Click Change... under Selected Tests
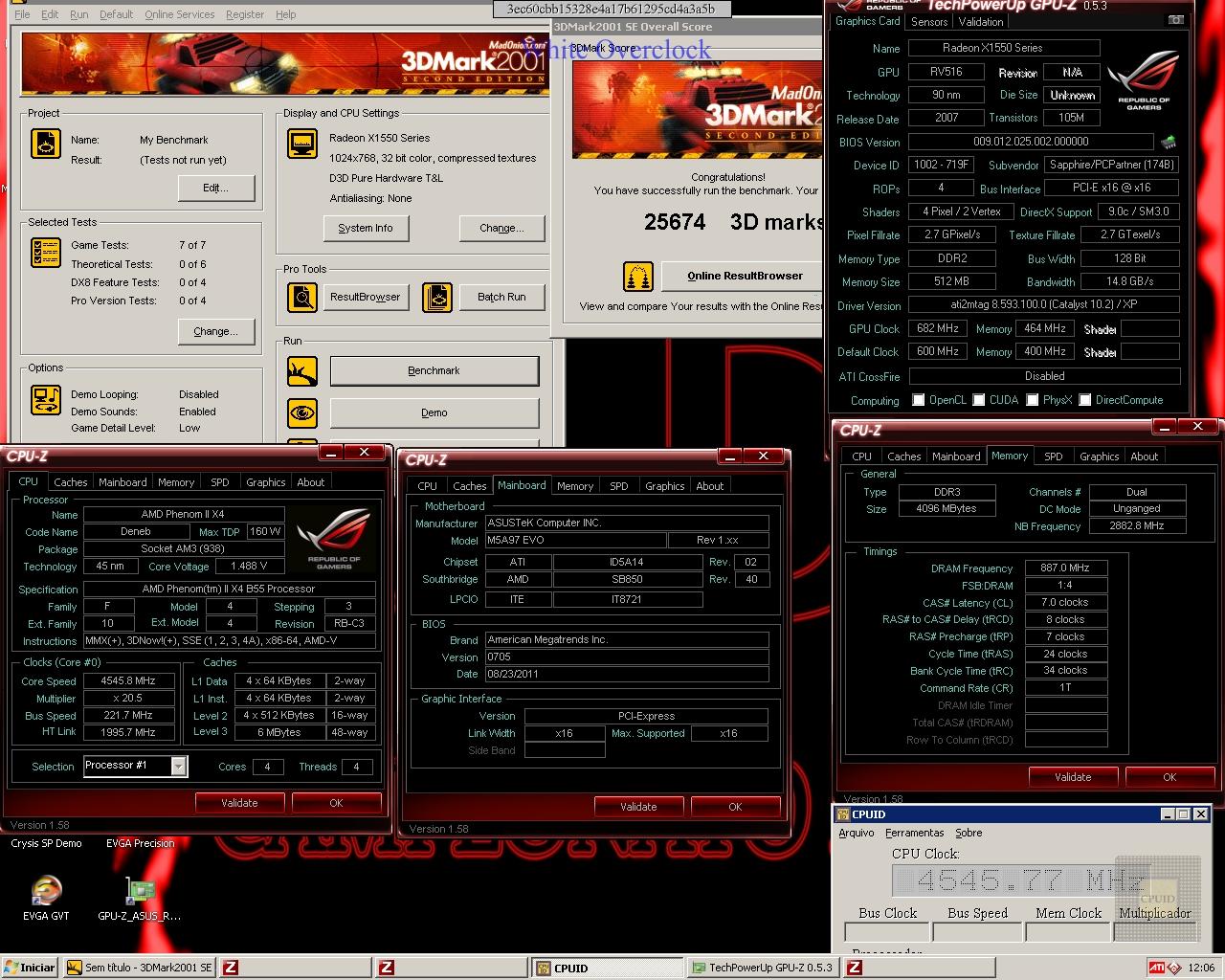Image resolution: width=1225 pixels, height=980 pixels. tap(216, 331)
